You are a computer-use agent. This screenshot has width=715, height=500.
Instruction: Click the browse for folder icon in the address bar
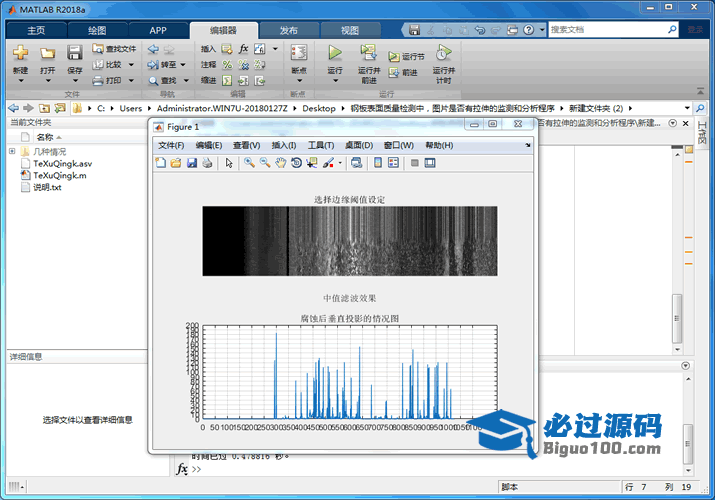click(x=60, y=108)
